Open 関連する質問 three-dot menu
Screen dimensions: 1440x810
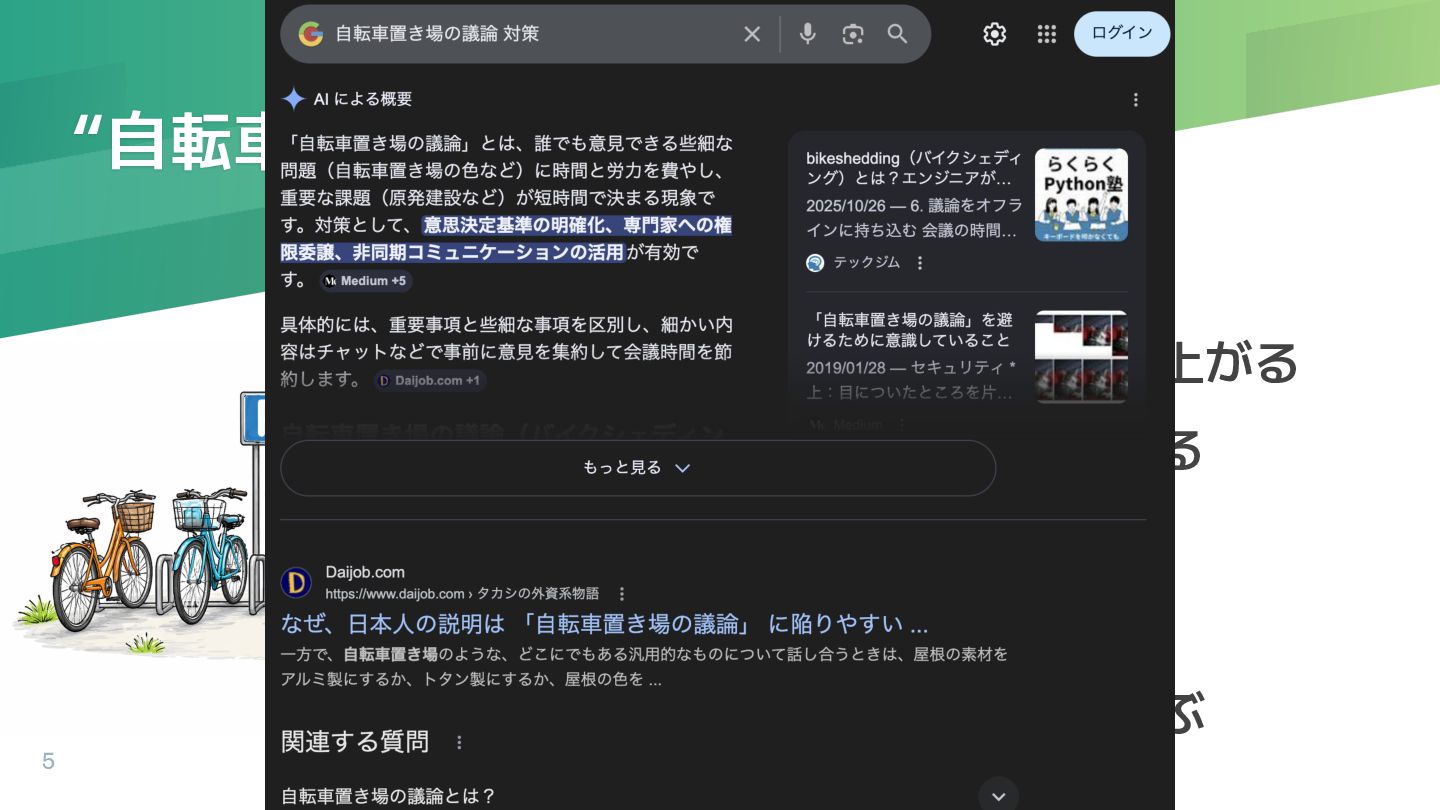(459, 742)
